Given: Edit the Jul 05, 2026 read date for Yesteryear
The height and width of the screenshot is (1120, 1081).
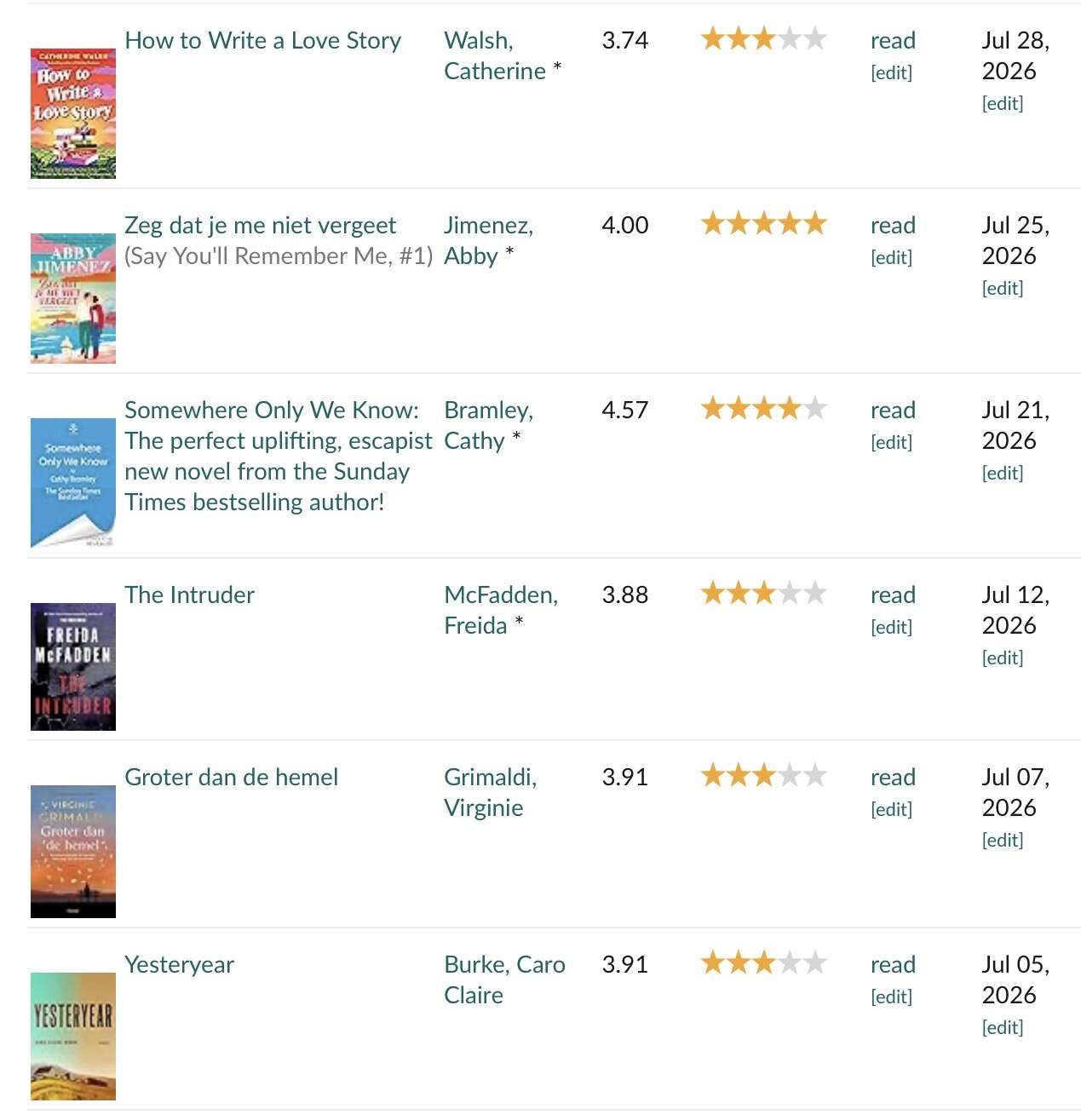Looking at the screenshot, I should pos(1003,1027).
